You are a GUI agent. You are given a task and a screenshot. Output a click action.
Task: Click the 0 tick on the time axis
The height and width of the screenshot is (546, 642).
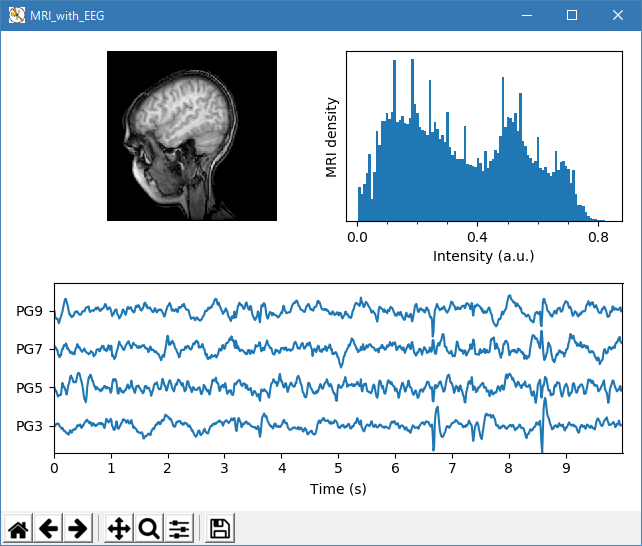54,468
